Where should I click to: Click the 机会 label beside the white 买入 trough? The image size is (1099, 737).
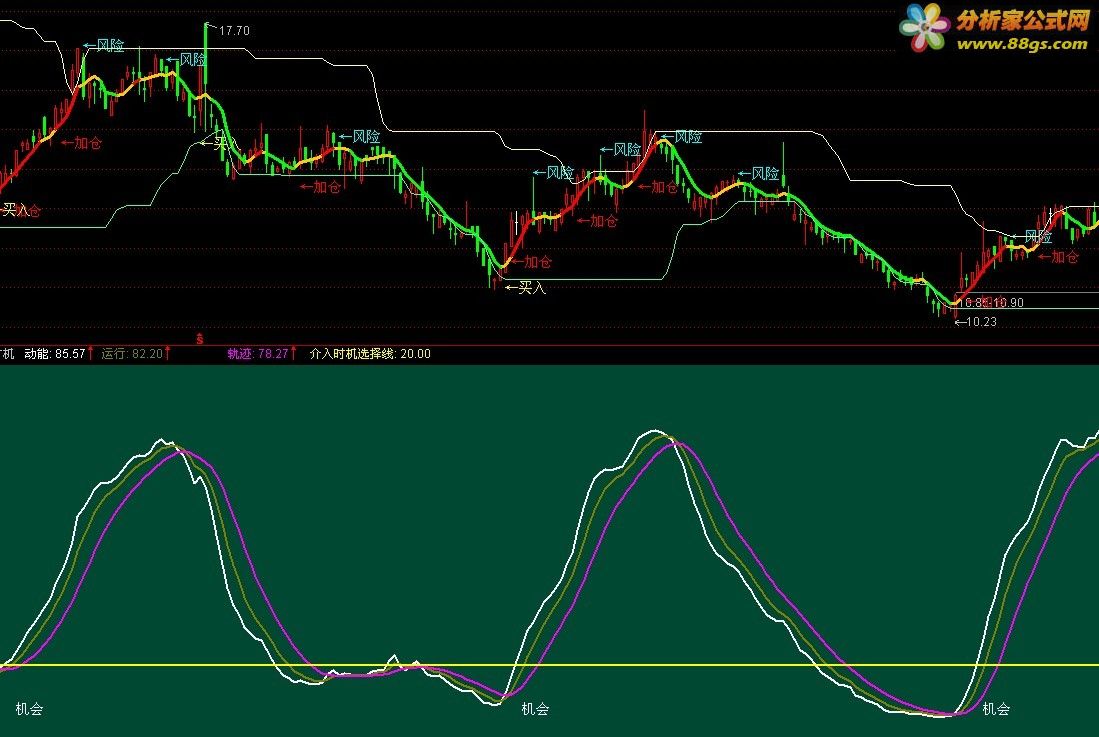(x=535, y=709)
